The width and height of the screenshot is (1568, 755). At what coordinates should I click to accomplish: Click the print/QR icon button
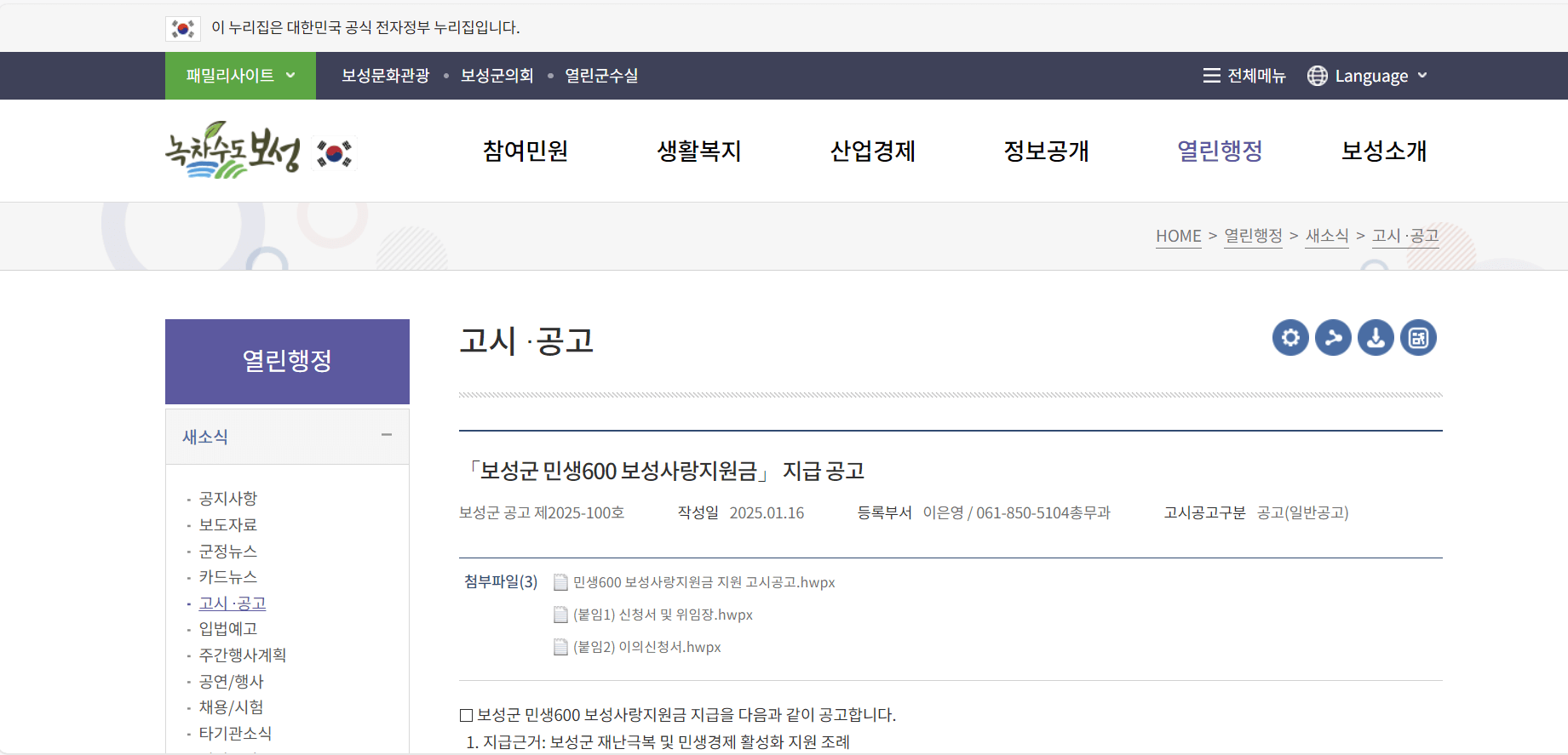coord(1418,338)
